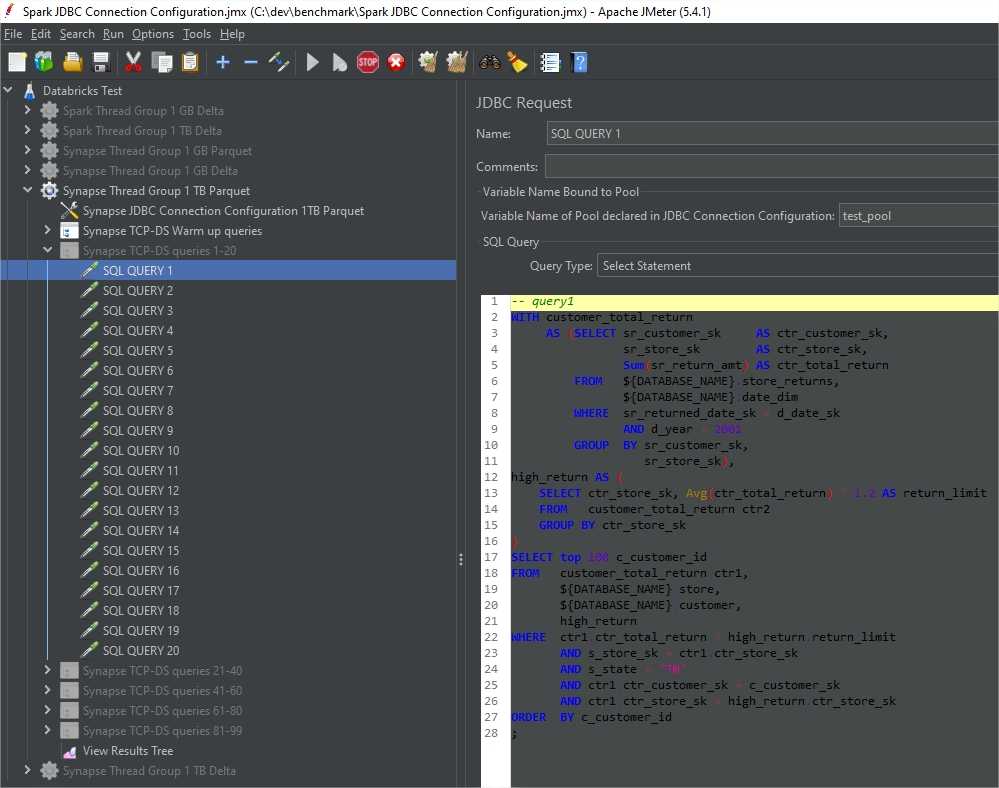This screenshot has width=999, height=788.
Task: Select SQL QUERY 2 sampler
Action: pyautogui.click(x=138, y=290)
